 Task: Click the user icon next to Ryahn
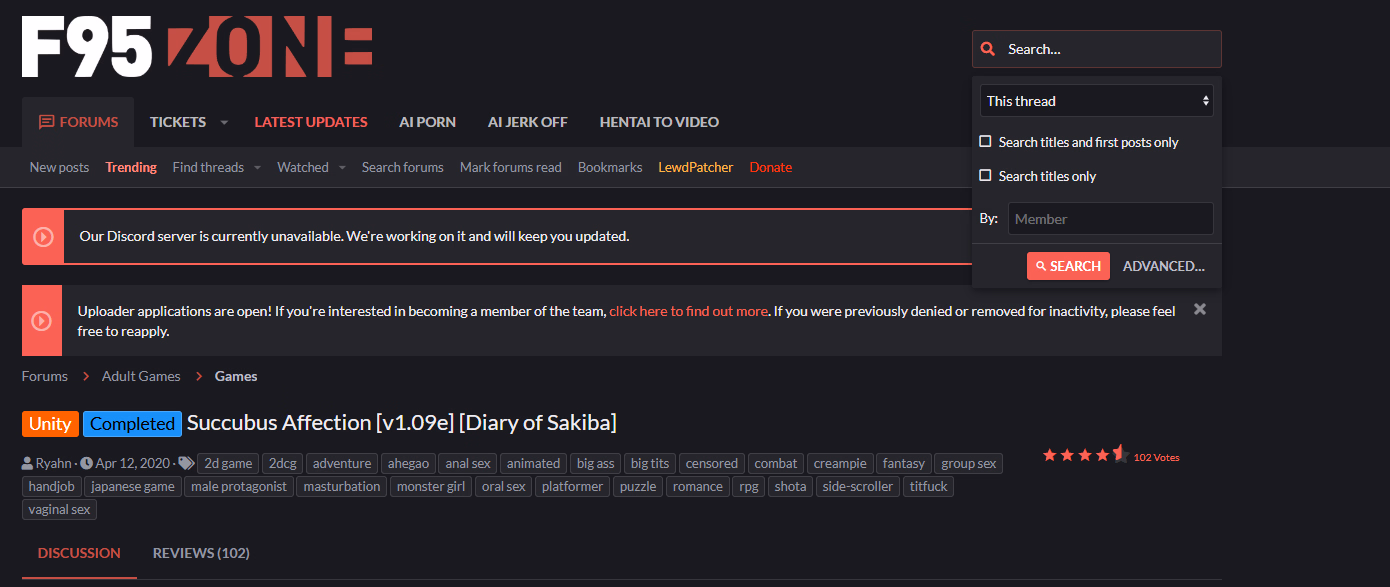click(x=28, y=463)
